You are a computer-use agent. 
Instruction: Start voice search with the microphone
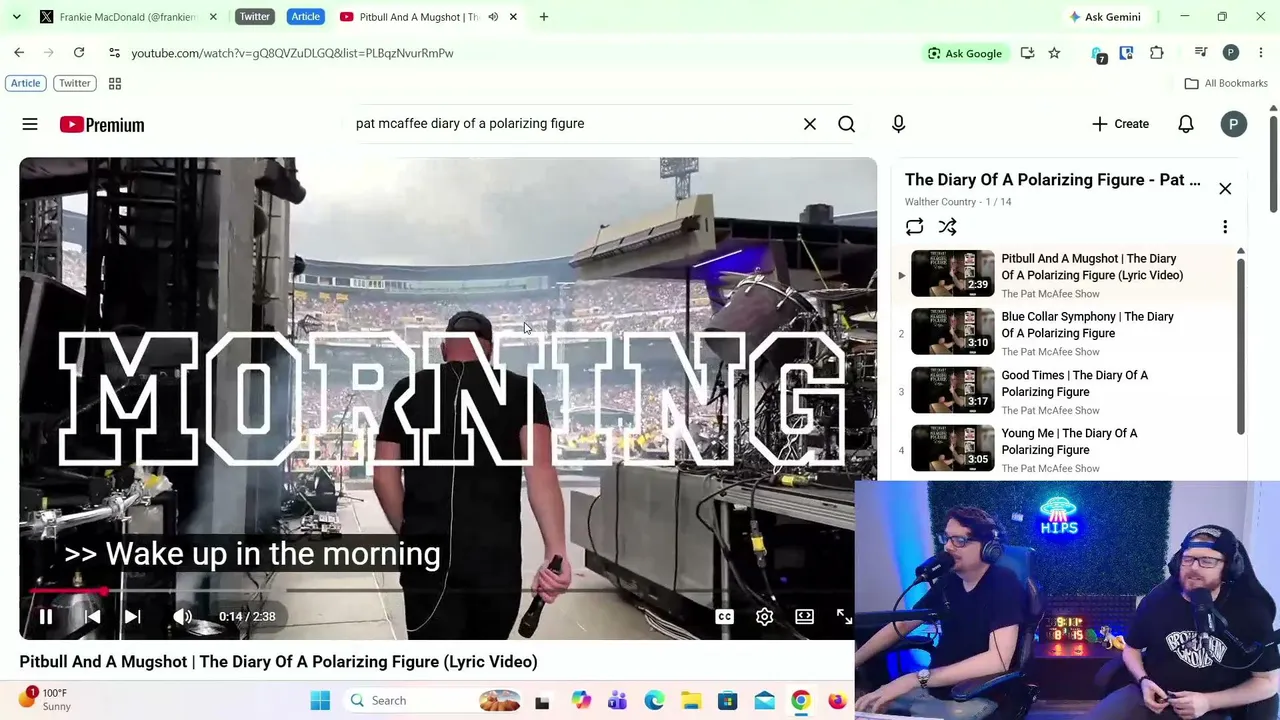click(898, 124)
